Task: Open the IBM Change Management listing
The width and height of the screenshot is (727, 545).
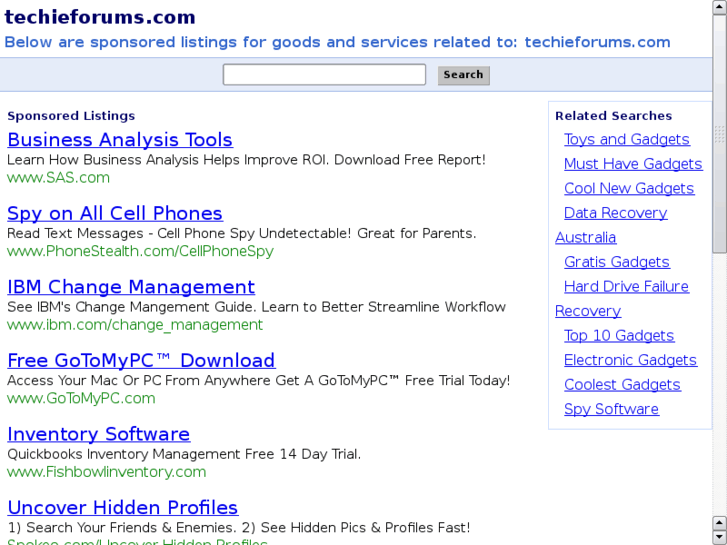Action: (131, 287)
